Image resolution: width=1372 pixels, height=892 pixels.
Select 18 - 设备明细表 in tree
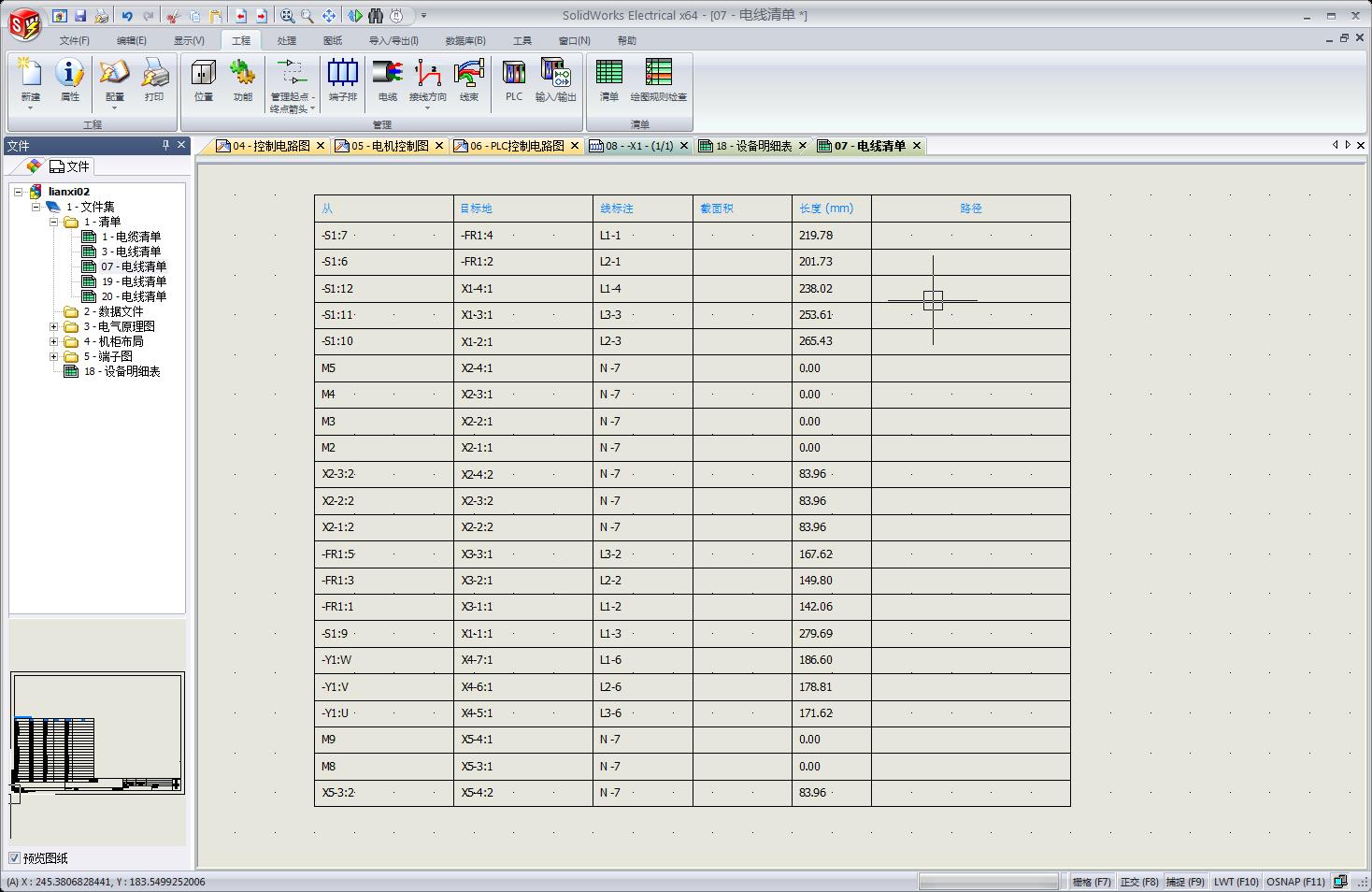click(x=121, y=372)
